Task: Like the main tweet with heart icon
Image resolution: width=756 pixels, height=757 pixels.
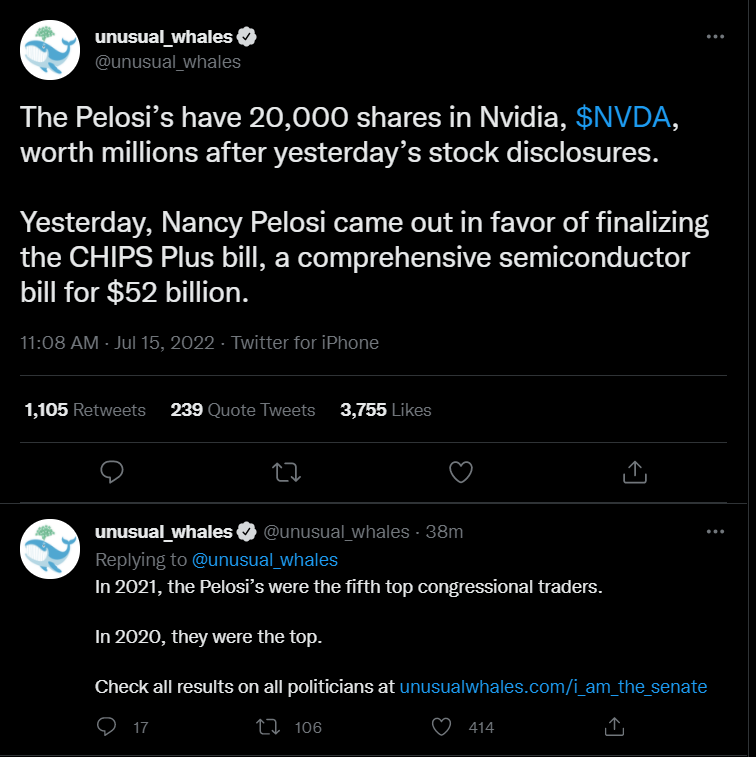Action: pyautogui.click(x=461, y=472)
